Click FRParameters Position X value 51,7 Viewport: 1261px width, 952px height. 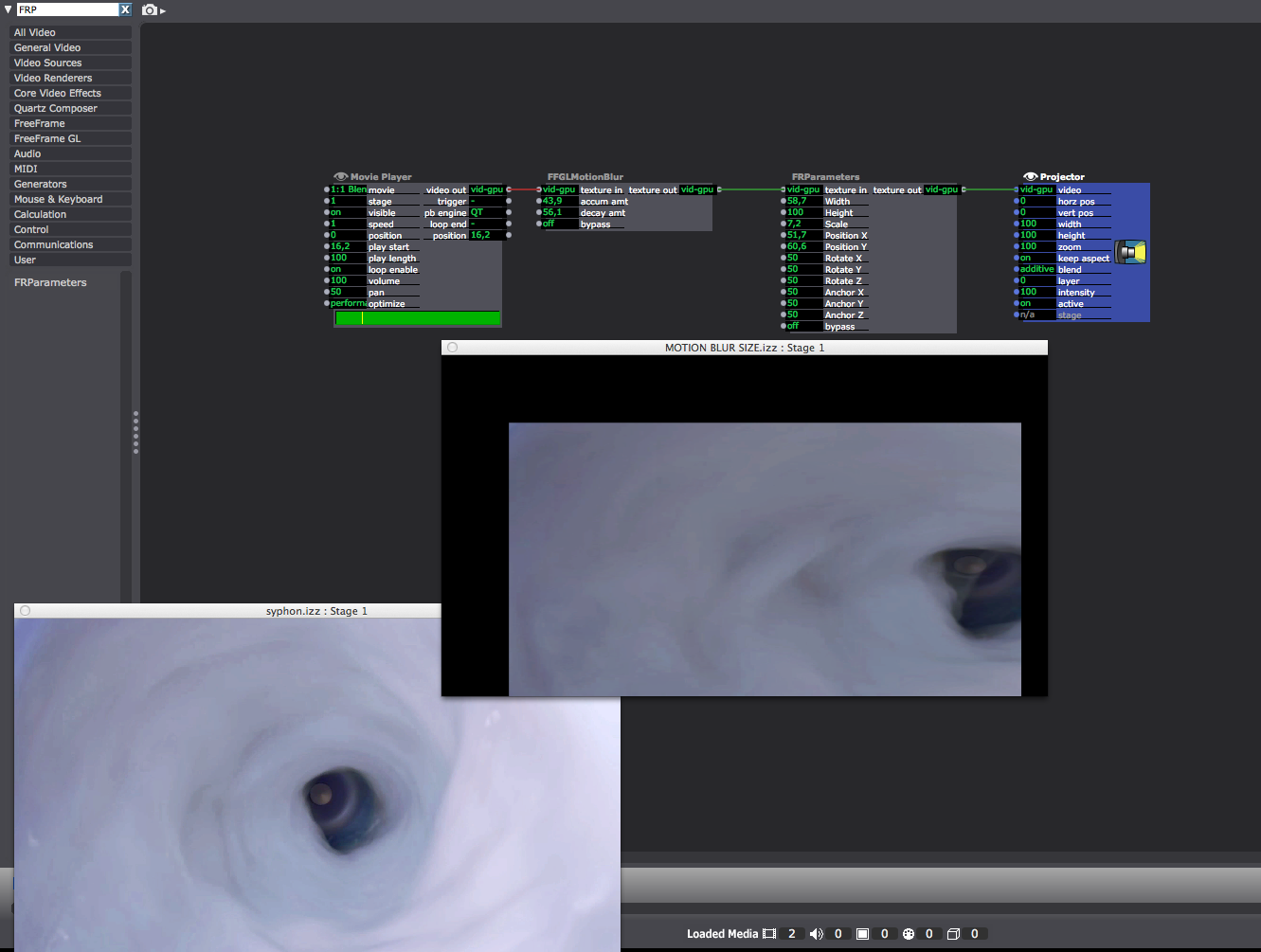coord(803,235)
